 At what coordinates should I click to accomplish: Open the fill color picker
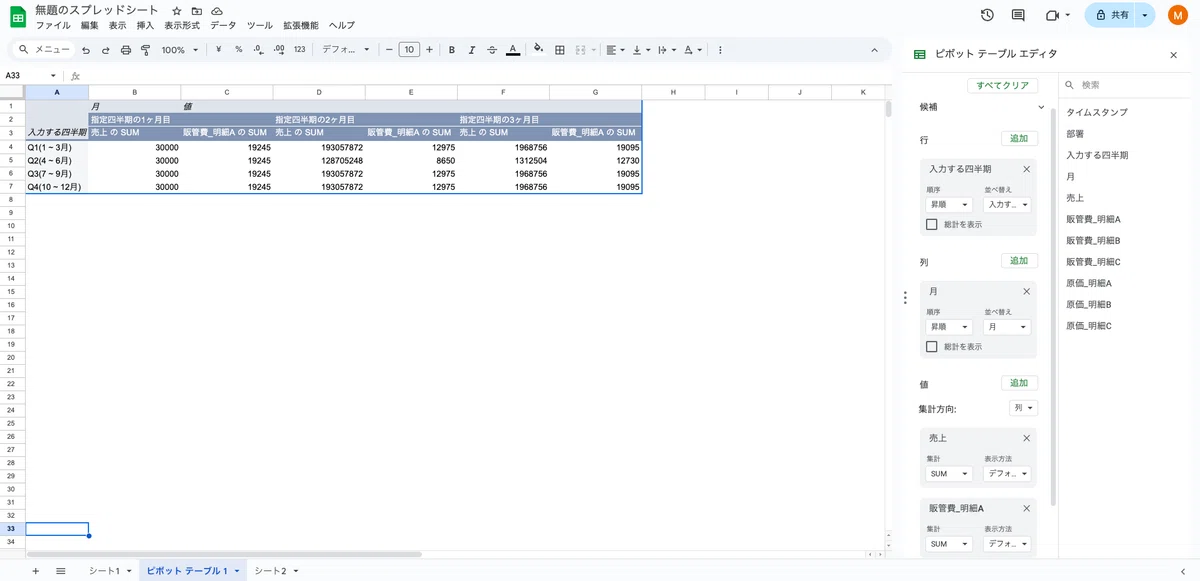[x=539, y=49]
